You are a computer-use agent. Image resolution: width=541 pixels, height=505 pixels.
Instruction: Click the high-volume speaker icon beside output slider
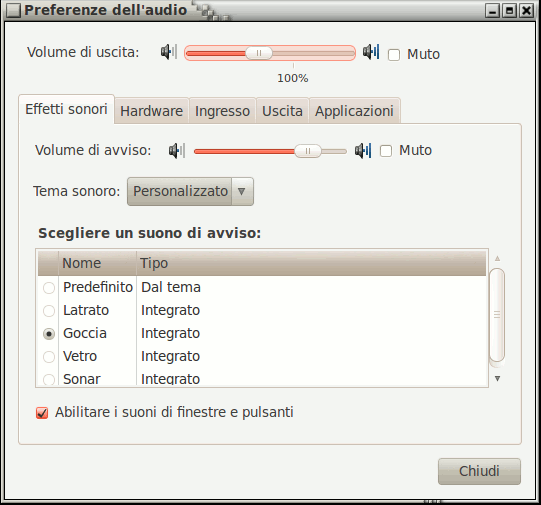(x=371, y=52)
